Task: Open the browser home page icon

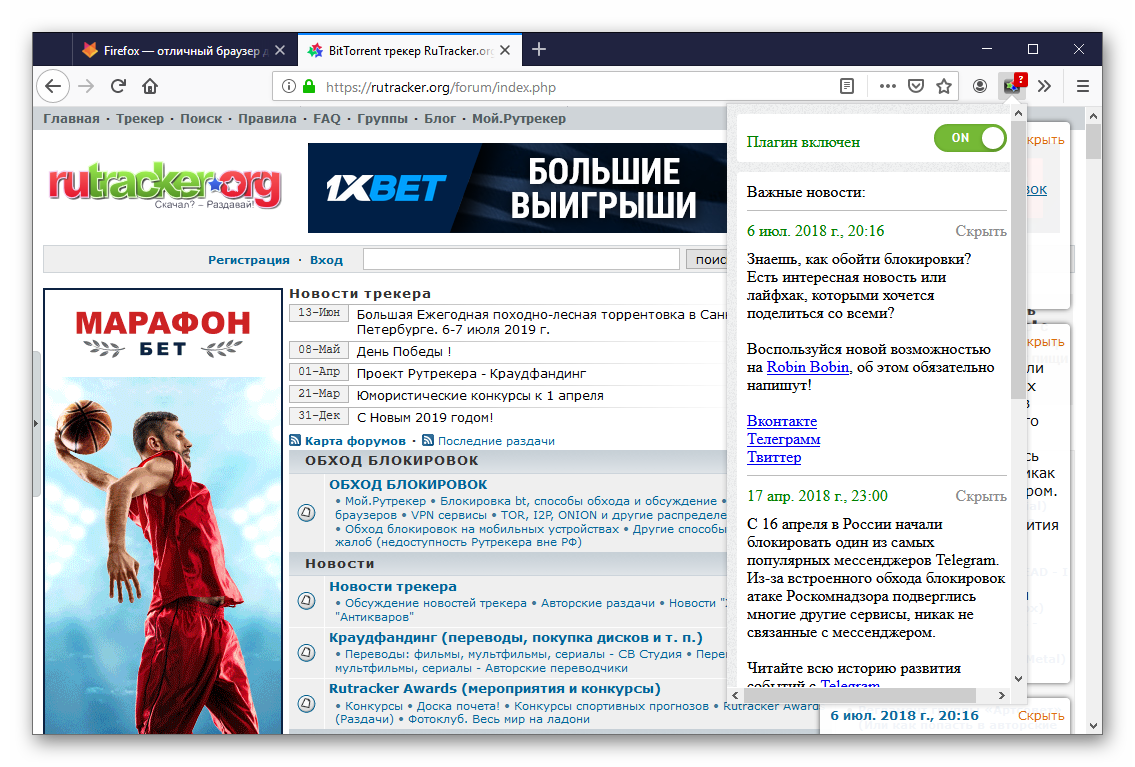Action: [x=150, y=87]
